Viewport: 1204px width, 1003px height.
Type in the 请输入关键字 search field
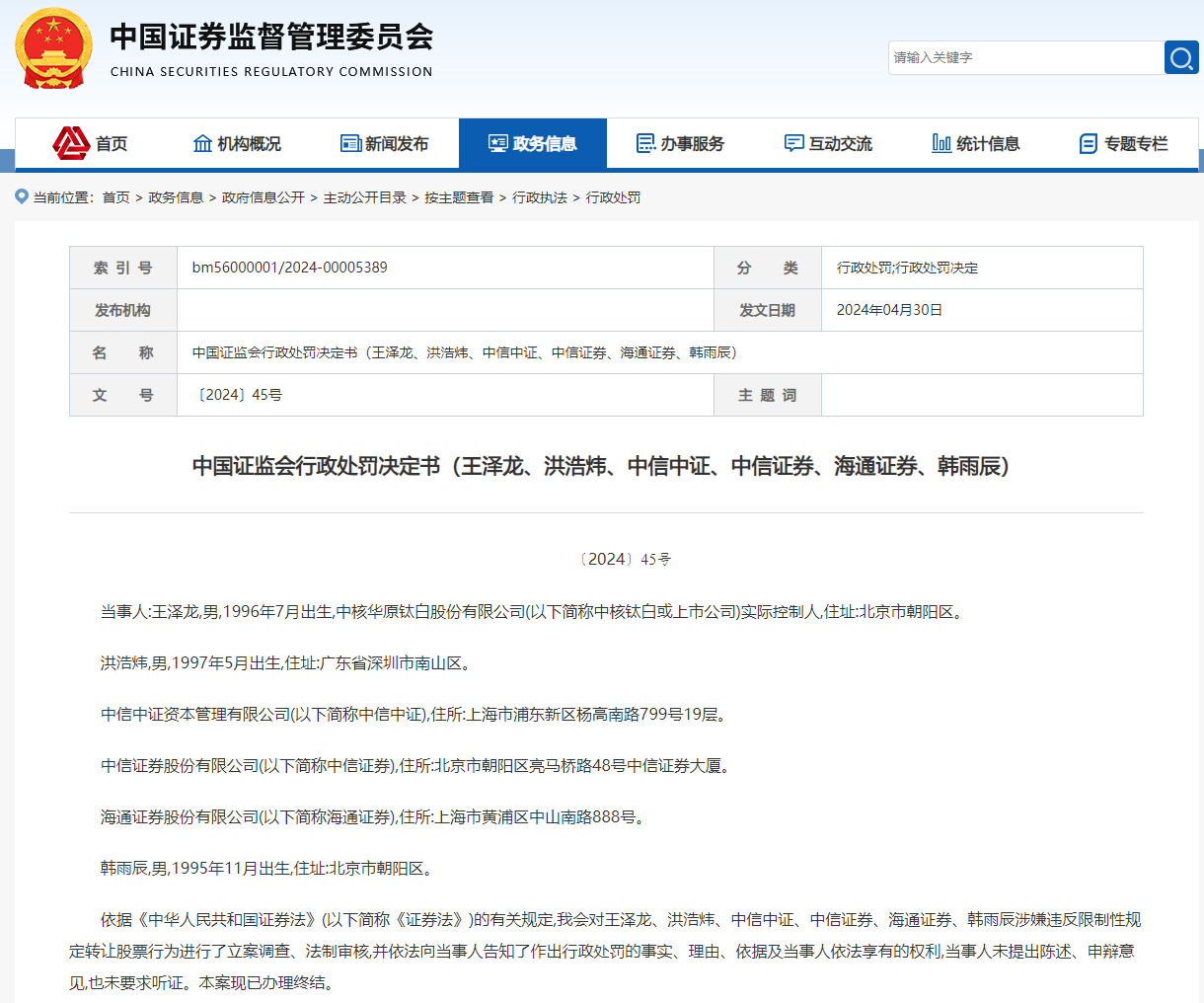1024,58
